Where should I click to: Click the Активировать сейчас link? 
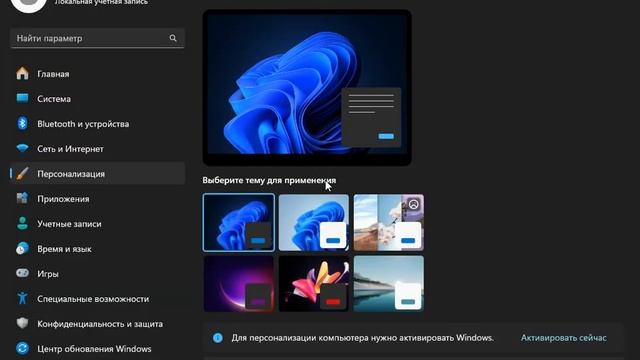564,338
